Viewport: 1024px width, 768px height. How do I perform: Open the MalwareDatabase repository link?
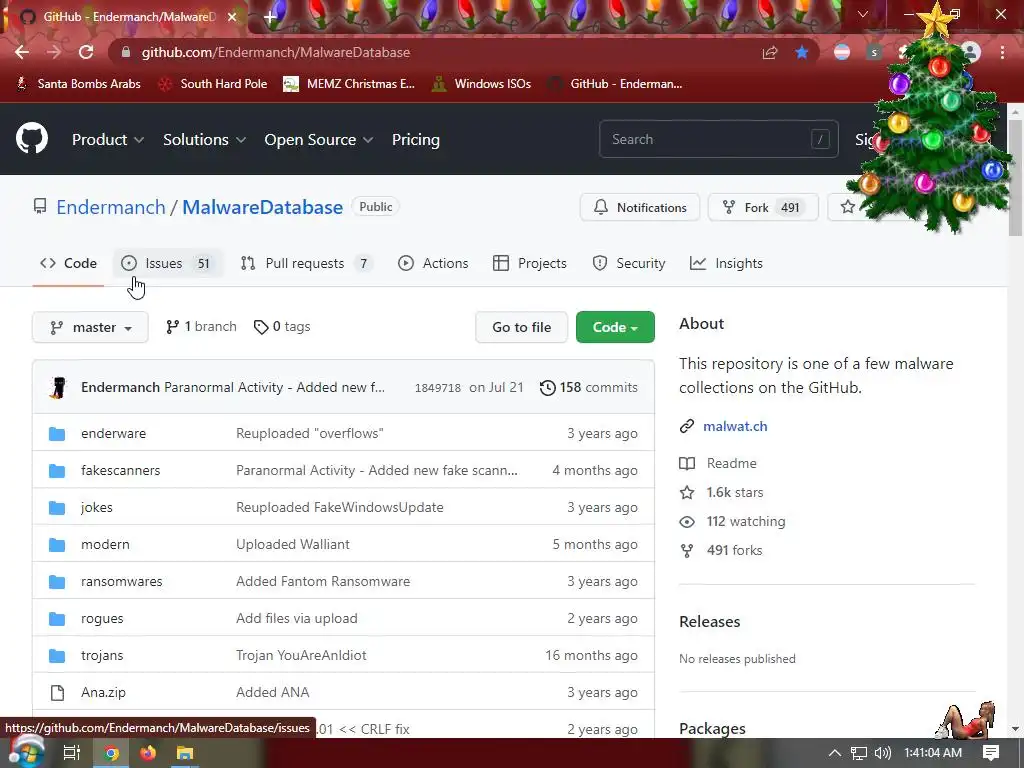coord(263,207)
